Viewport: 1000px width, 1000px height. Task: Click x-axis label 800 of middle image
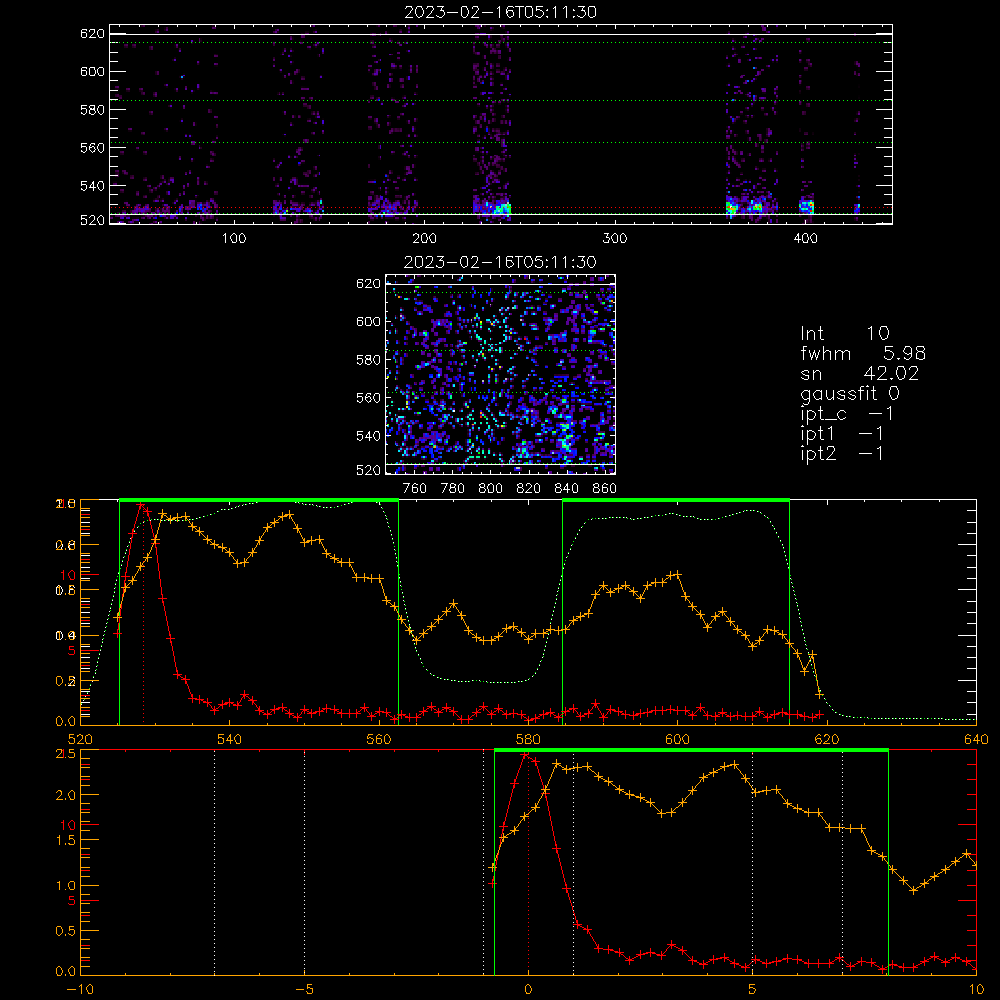(490, 488)
